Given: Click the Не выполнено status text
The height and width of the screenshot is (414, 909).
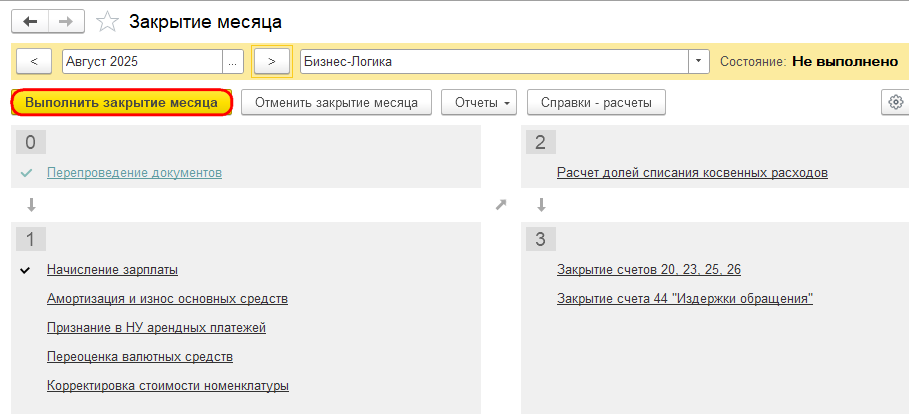Looking at the screenshot, I should click(845, 61).
